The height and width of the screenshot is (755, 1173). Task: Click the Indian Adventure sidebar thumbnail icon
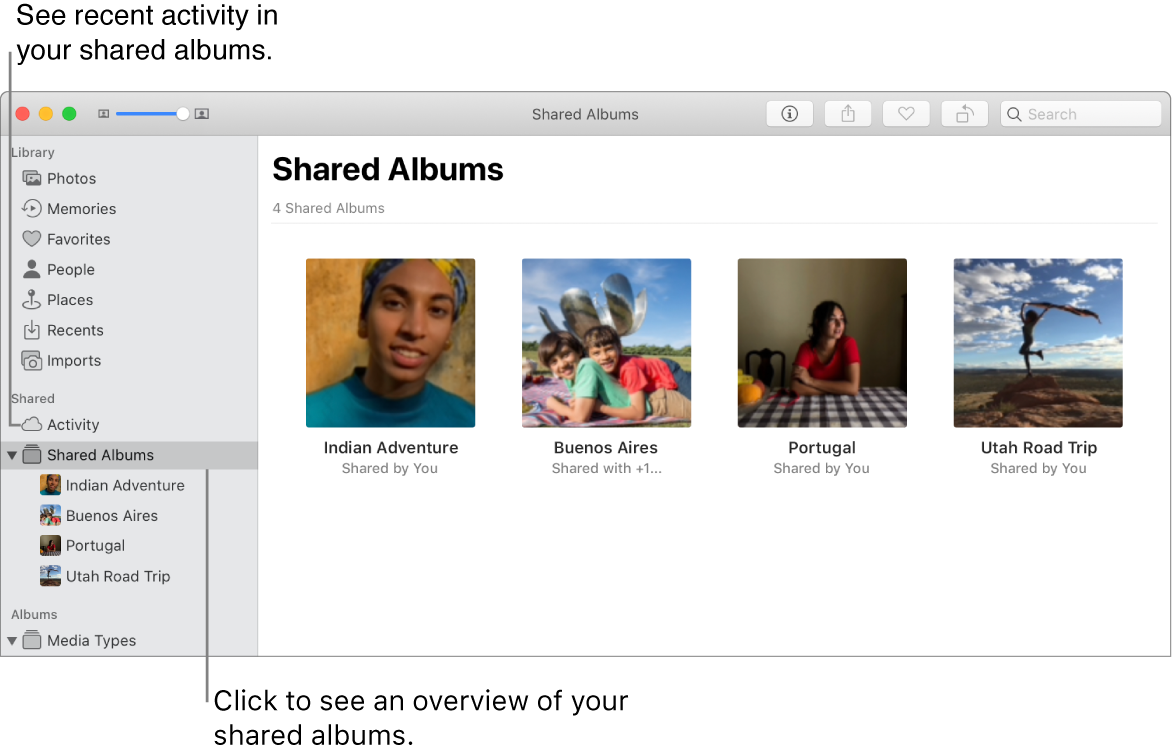click(x=50, y=485)
